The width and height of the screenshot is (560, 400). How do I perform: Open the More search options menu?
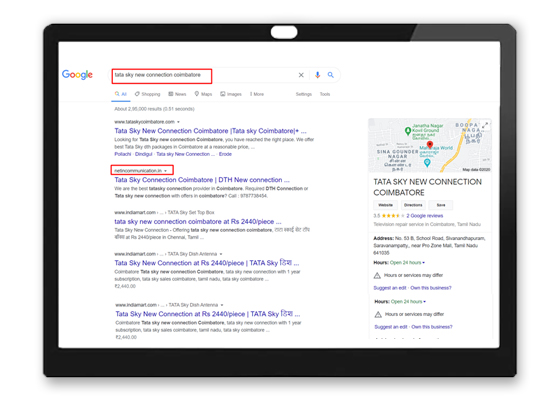point(257,94)
